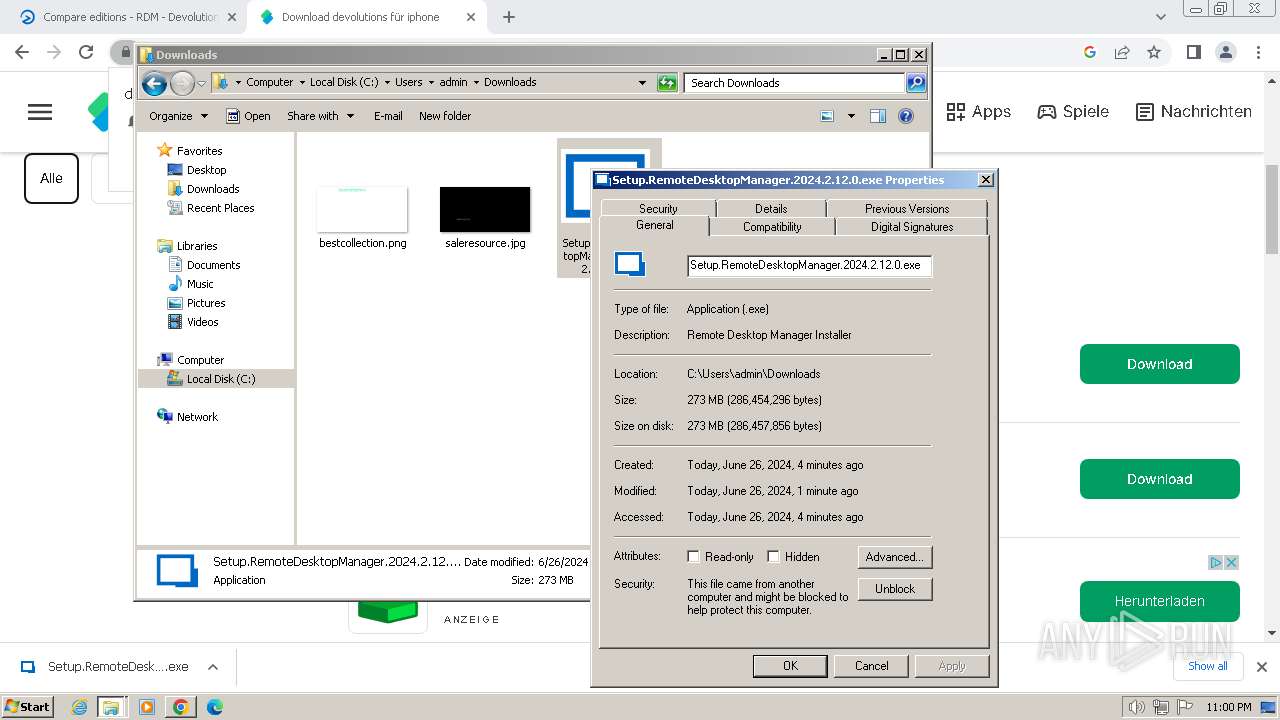The width and height of the screenshot is (1280, 720).
Task: Switch to the Digital Signatures tab
Action: click(912, 227)
